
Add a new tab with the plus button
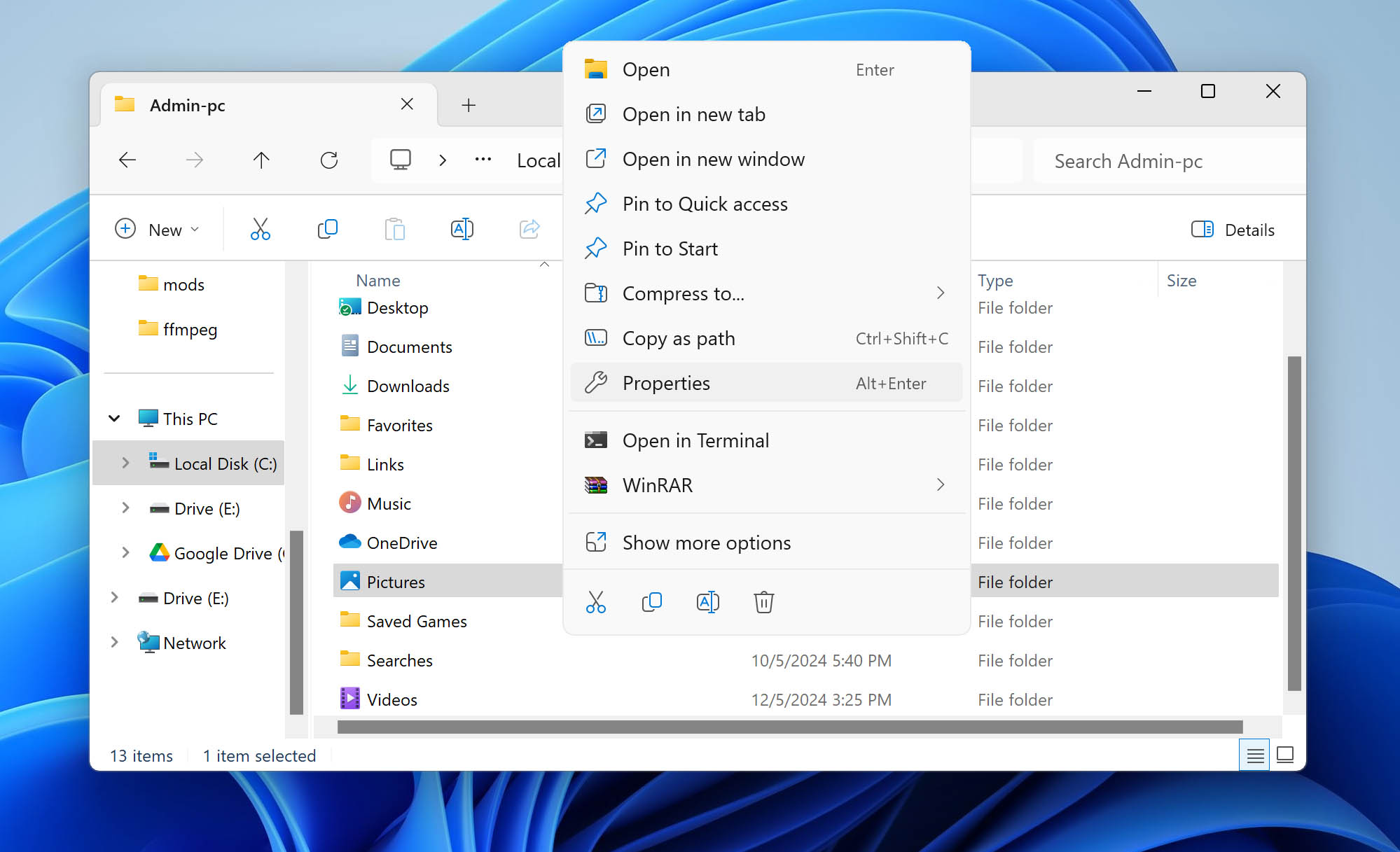pyautogui.click(x=469, y=105)
